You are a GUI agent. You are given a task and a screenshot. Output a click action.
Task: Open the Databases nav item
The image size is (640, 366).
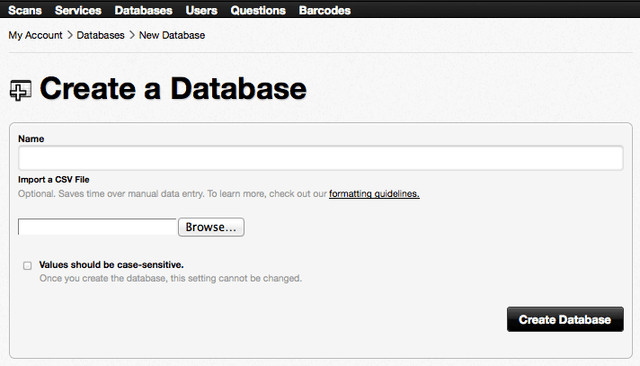(143, 10)
